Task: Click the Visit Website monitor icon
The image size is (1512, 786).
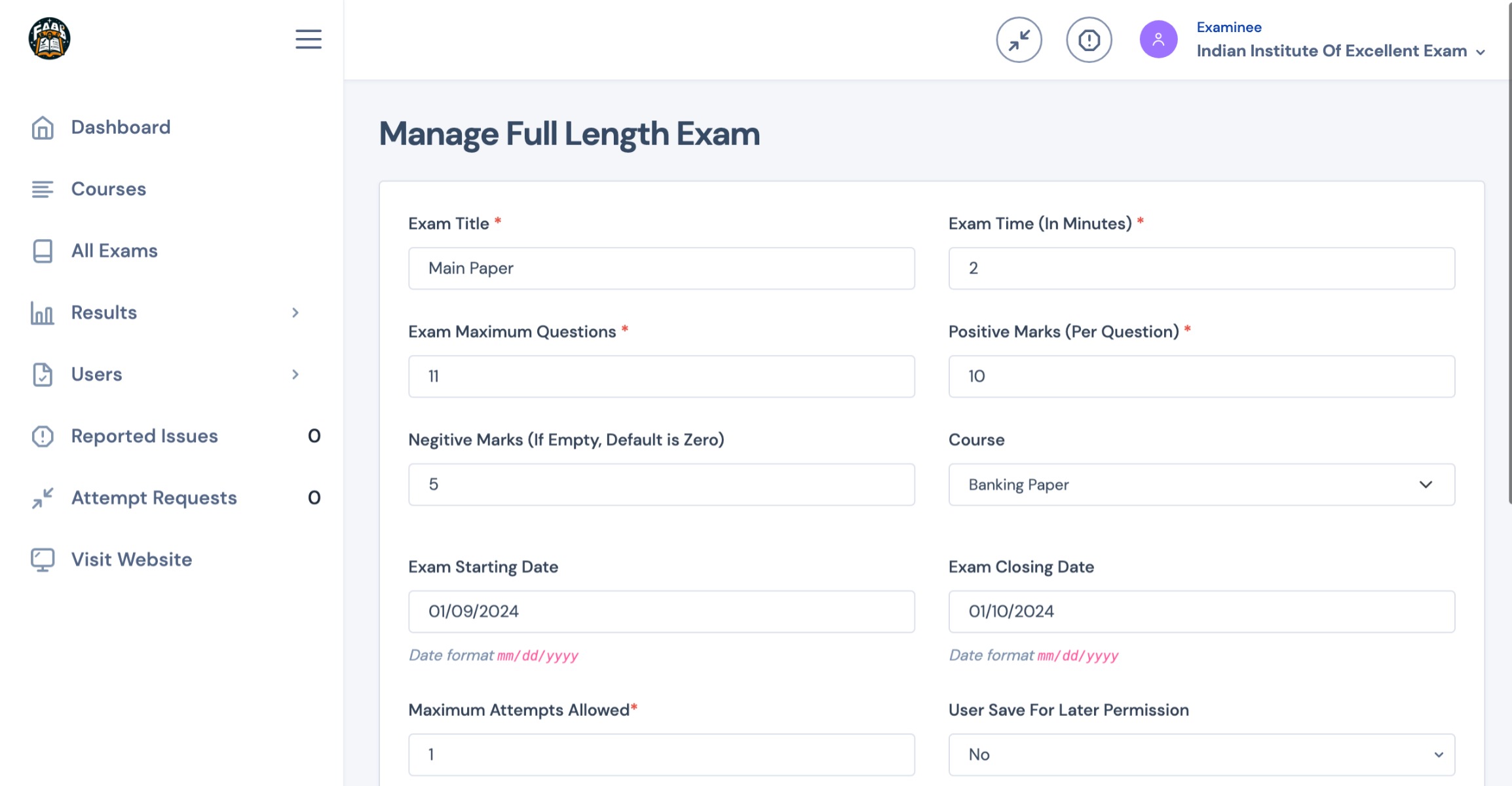Action: [x=43, y=560]
